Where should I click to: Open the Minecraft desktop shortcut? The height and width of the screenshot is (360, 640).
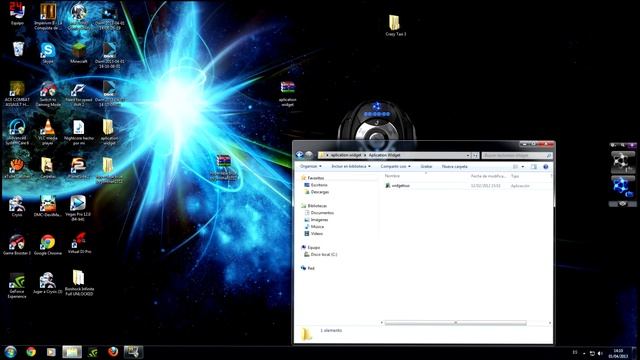coord(78,53)
